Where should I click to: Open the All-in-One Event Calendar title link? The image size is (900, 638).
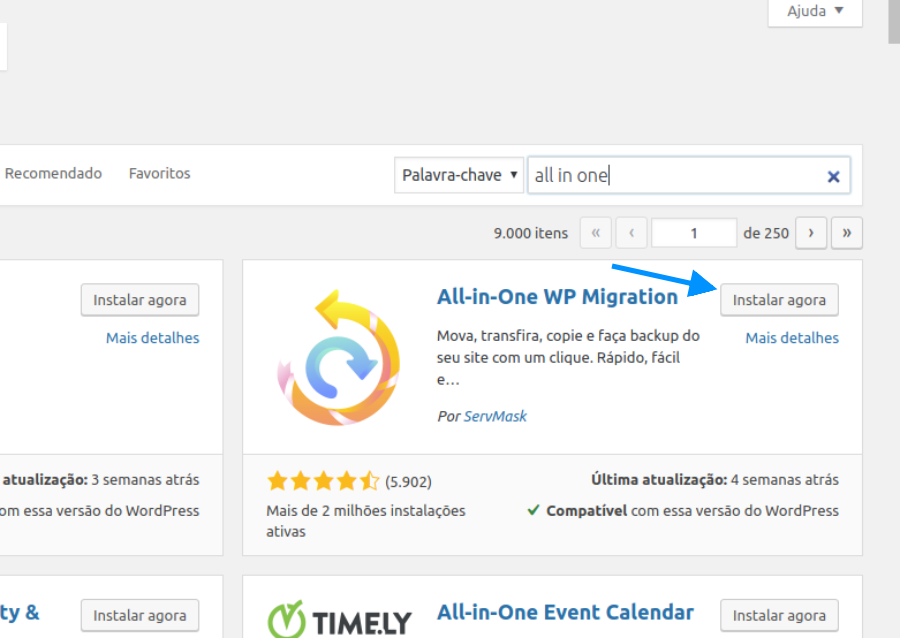pyautogui.click(x=565, y=612)
